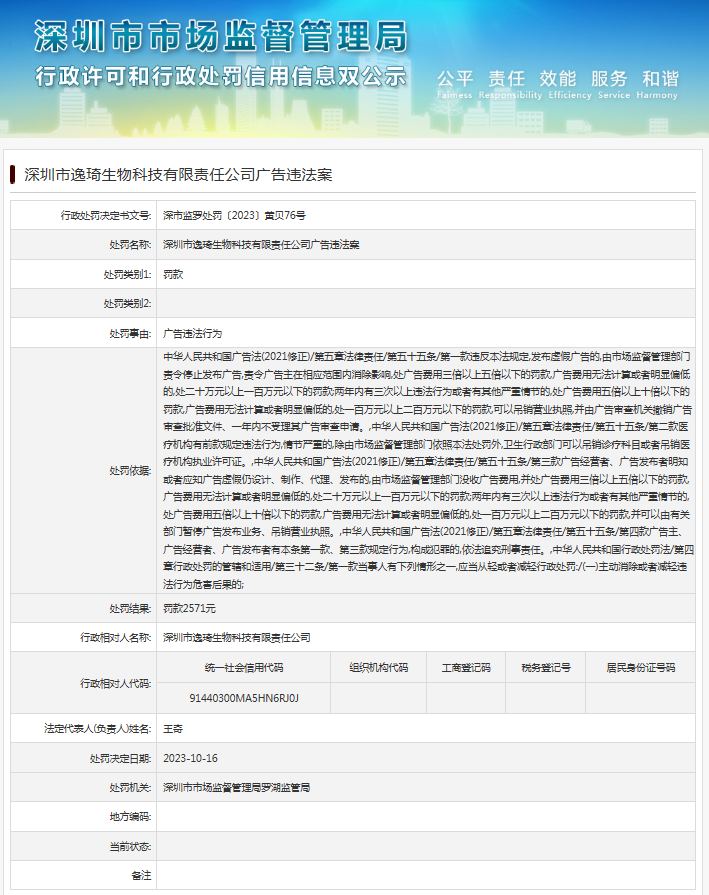
Task: Select the penalty result 罚款2571元
Action: [x=190, y=607]
